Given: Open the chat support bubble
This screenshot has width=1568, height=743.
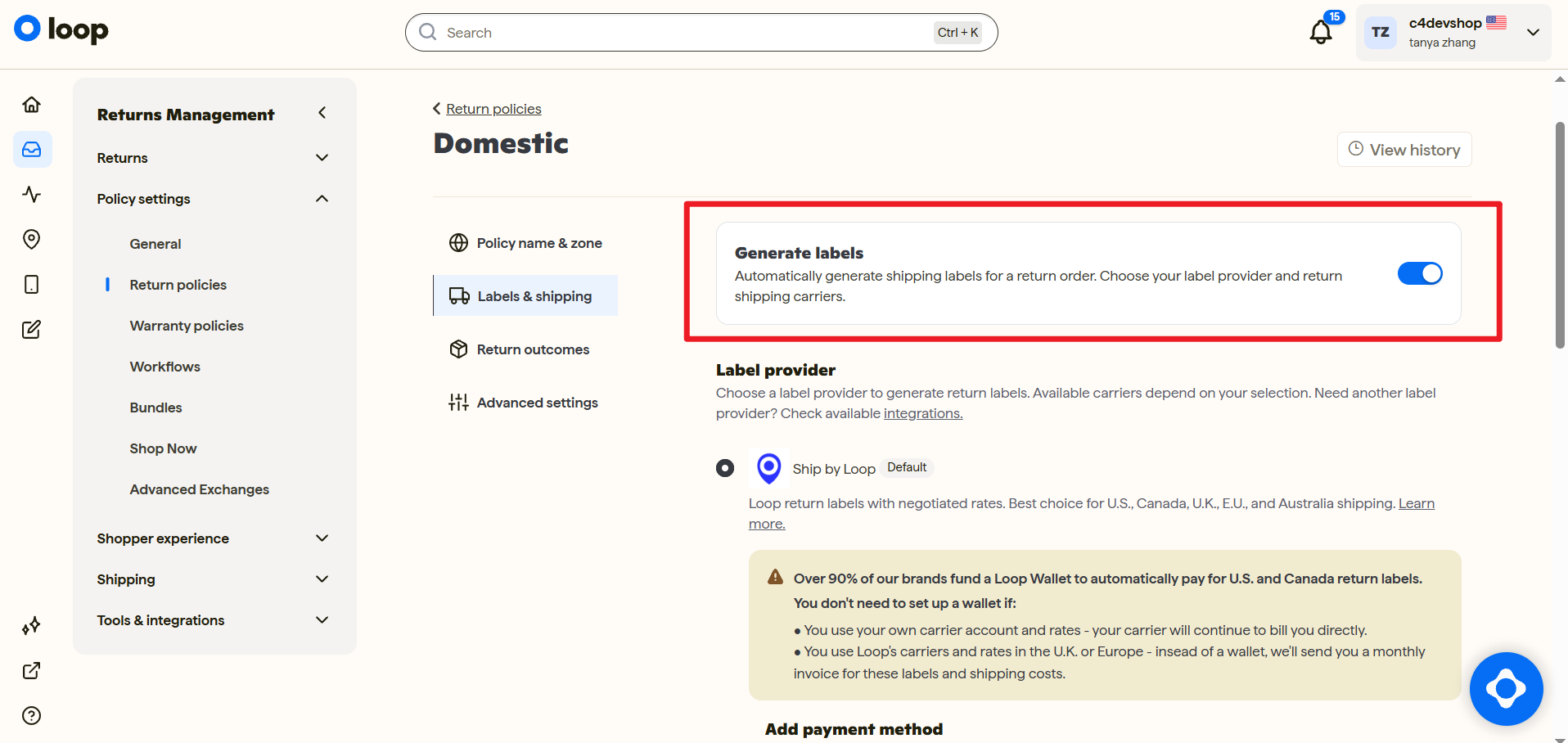Looking at the screenshot, I should [1506, 689].
